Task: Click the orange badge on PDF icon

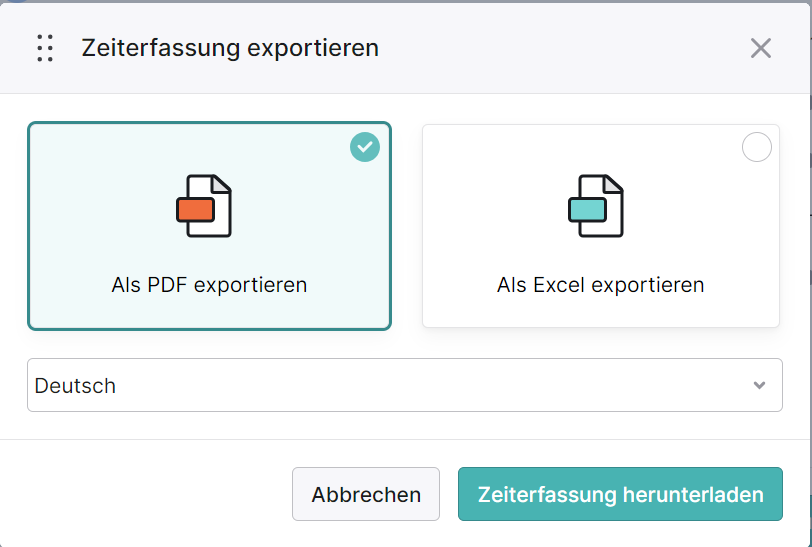Action: click(x=195, y=210)
